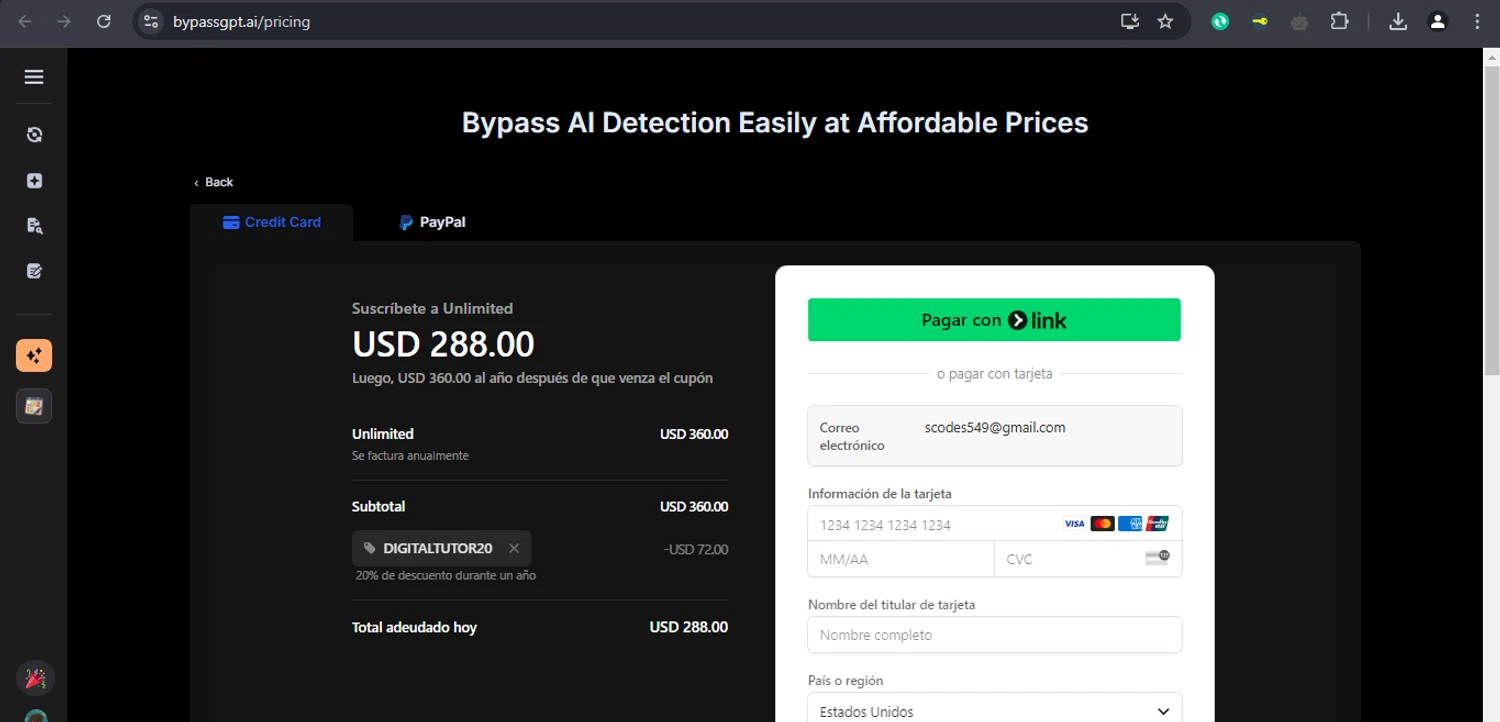
Task: Go forward in browser history
Action: click(x=64, y=21)
